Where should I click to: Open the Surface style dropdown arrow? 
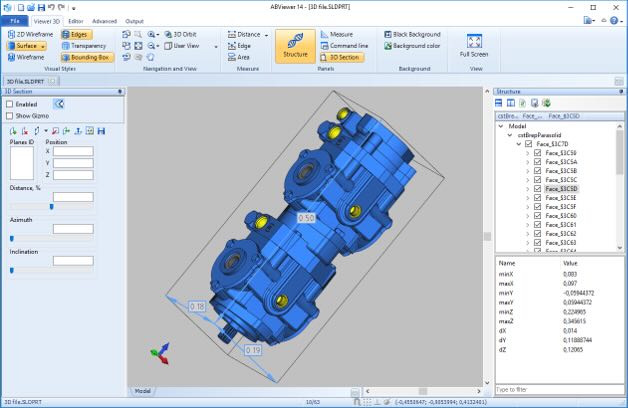(44, 46)
